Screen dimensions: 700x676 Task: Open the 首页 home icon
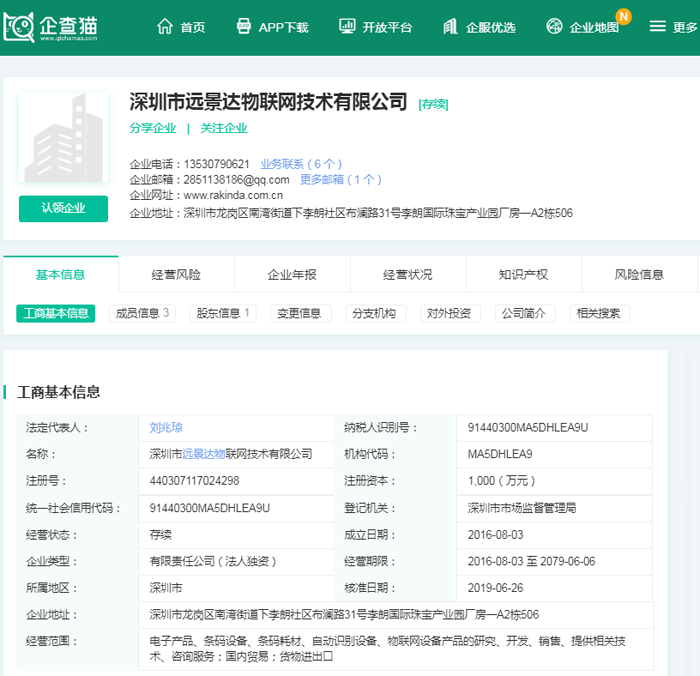click(165, 27)
